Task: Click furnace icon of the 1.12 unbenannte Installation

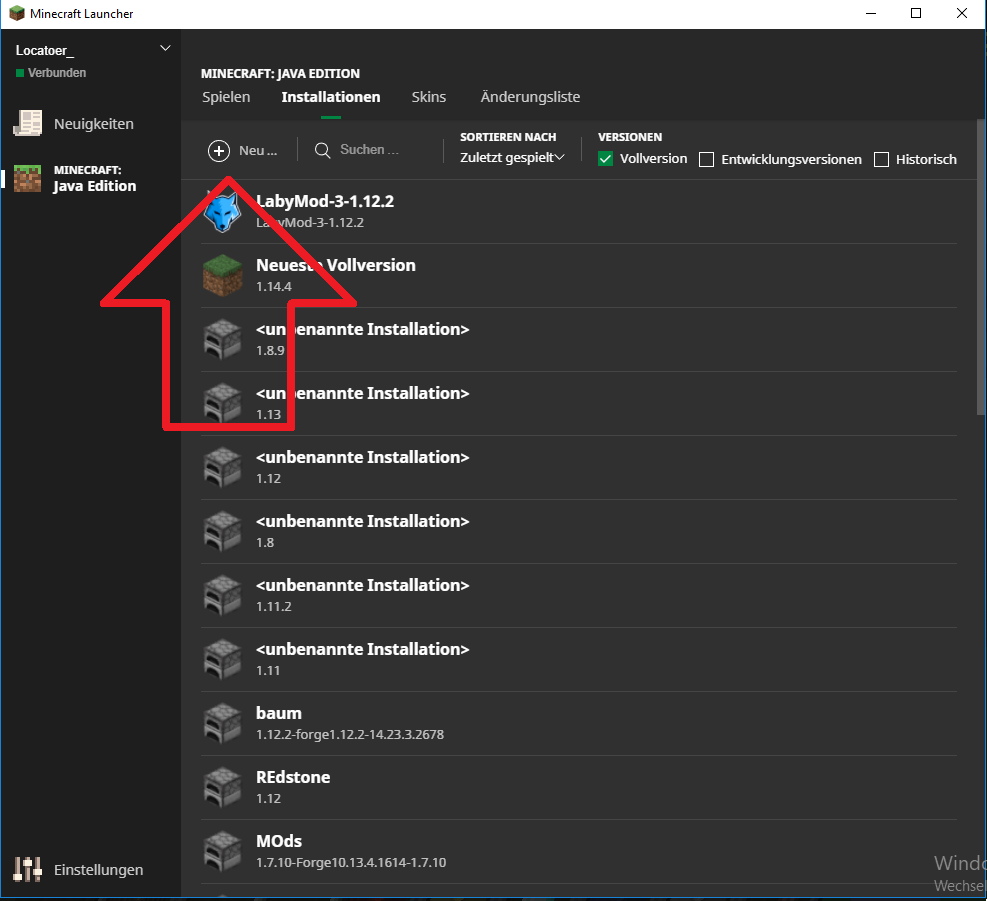Action: pos(222,467)
